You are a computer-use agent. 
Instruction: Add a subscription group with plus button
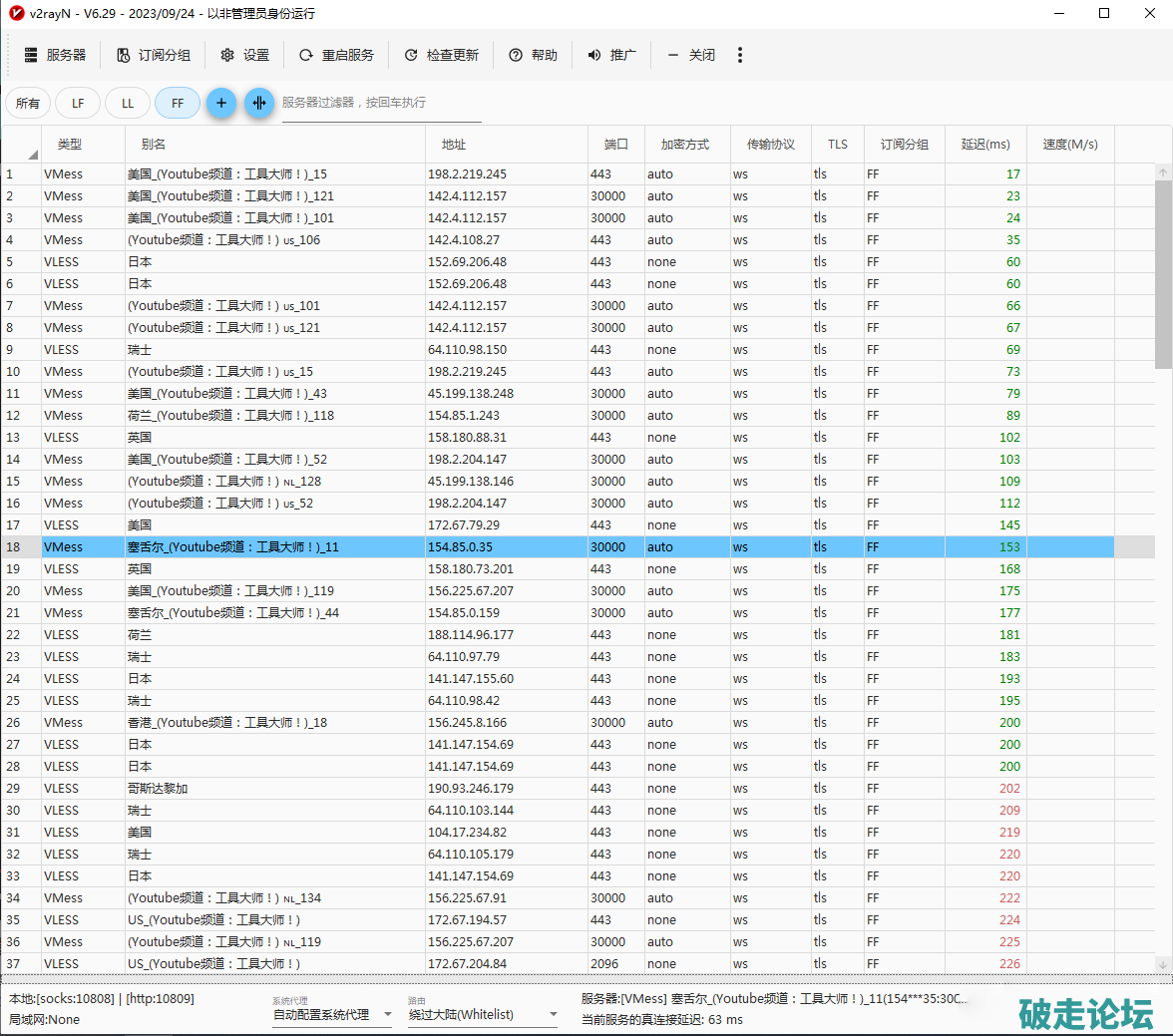[221, 103]
